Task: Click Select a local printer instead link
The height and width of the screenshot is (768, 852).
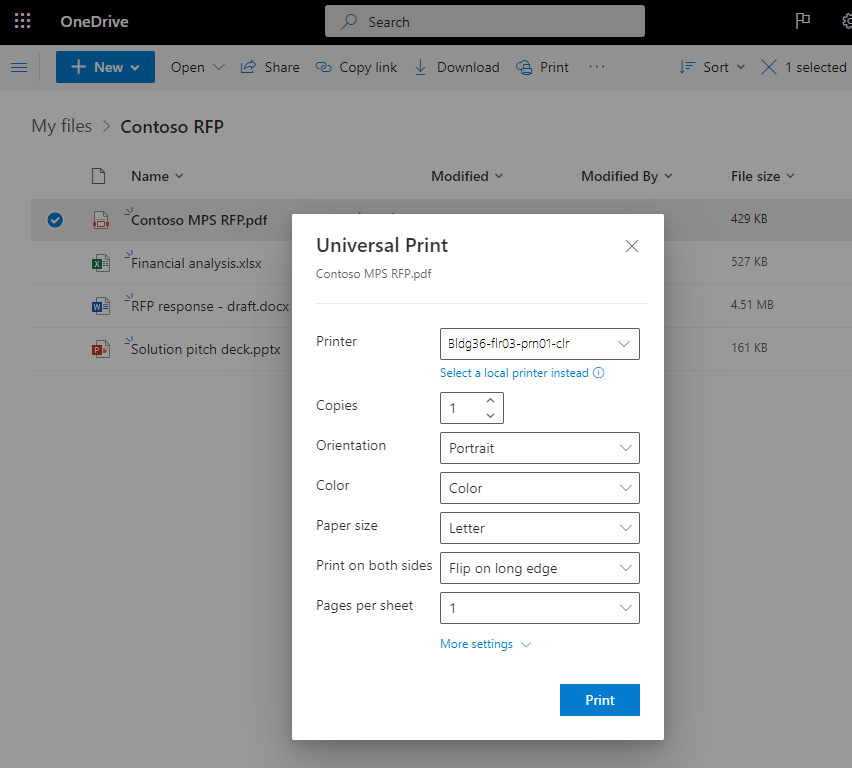Action: click(515, 373)
